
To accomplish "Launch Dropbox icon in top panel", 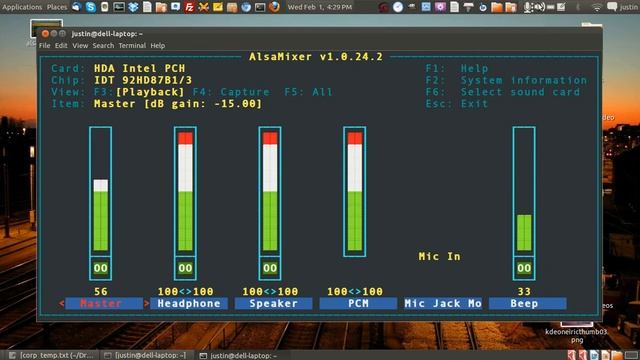I will point(133,7).
